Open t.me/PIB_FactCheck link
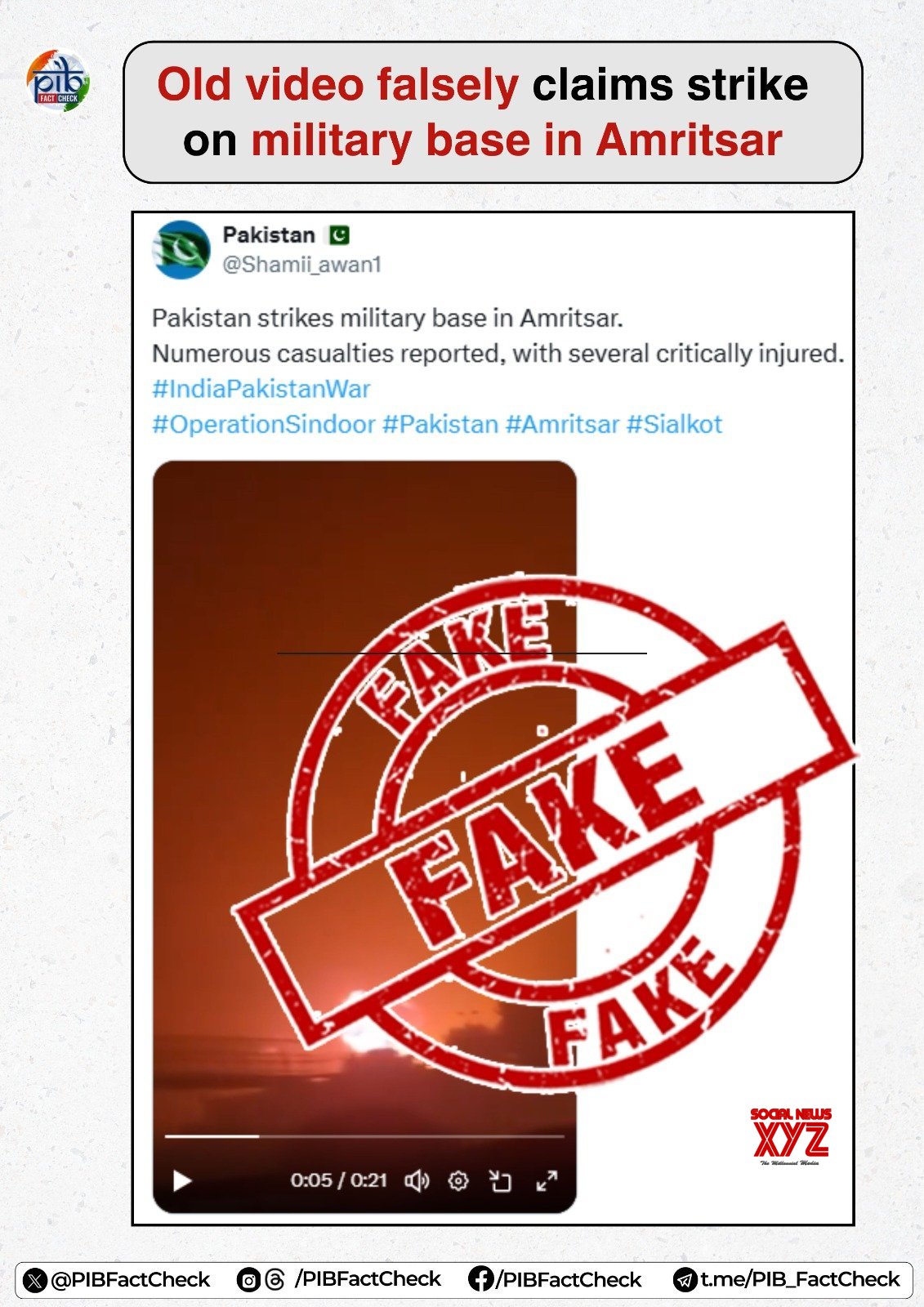 click(x=800, y=1280)
